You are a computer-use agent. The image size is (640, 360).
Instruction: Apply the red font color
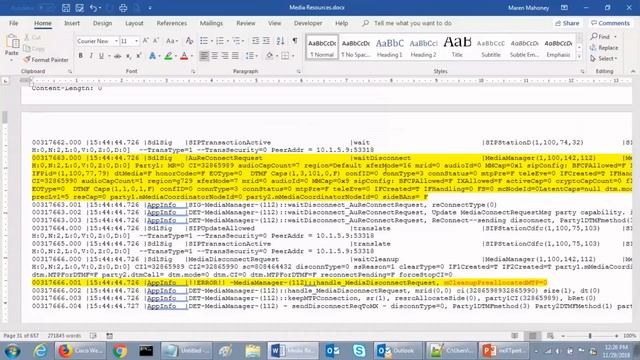[x=184, y=56]
